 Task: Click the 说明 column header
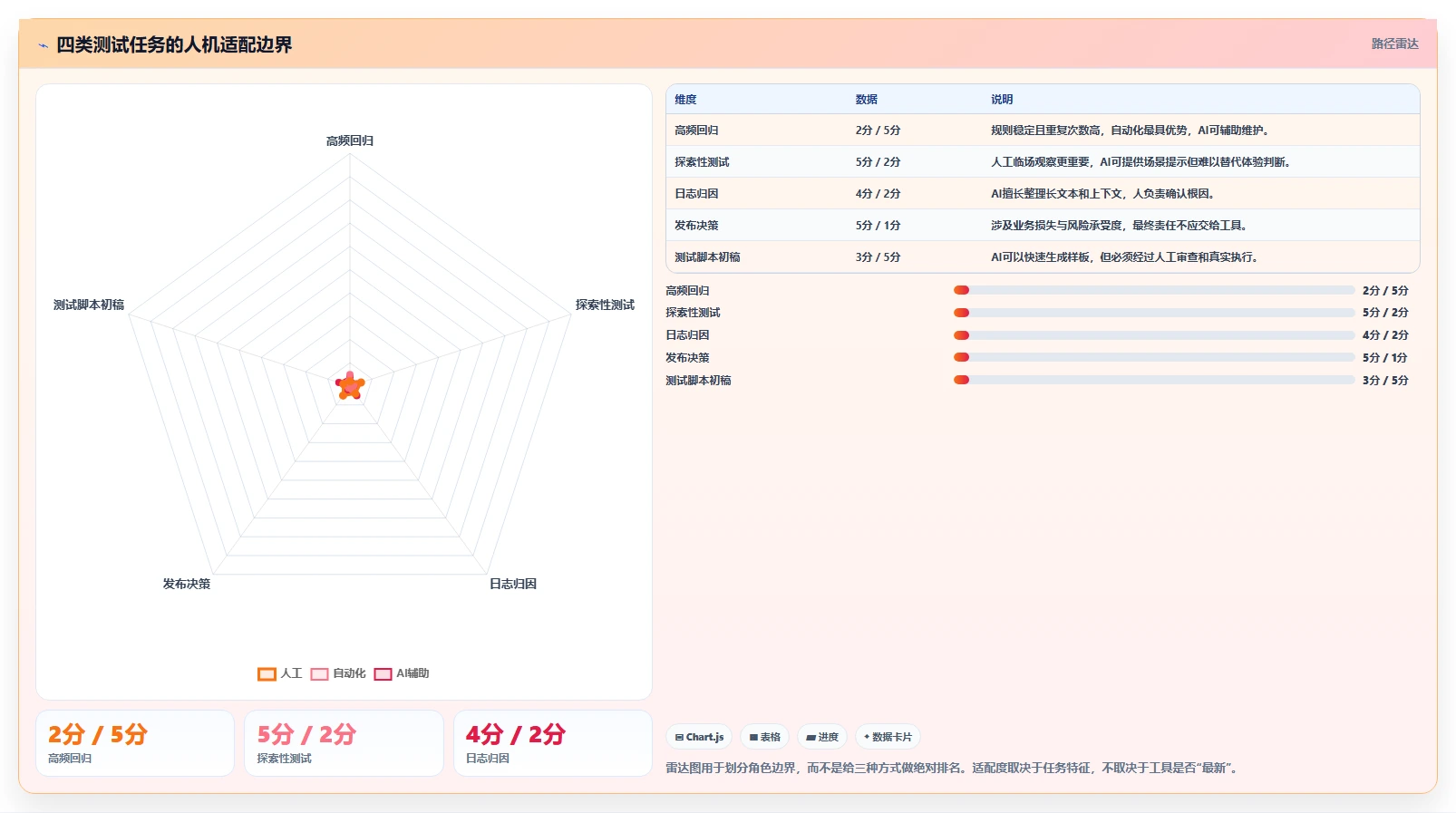coord(1001,100)
